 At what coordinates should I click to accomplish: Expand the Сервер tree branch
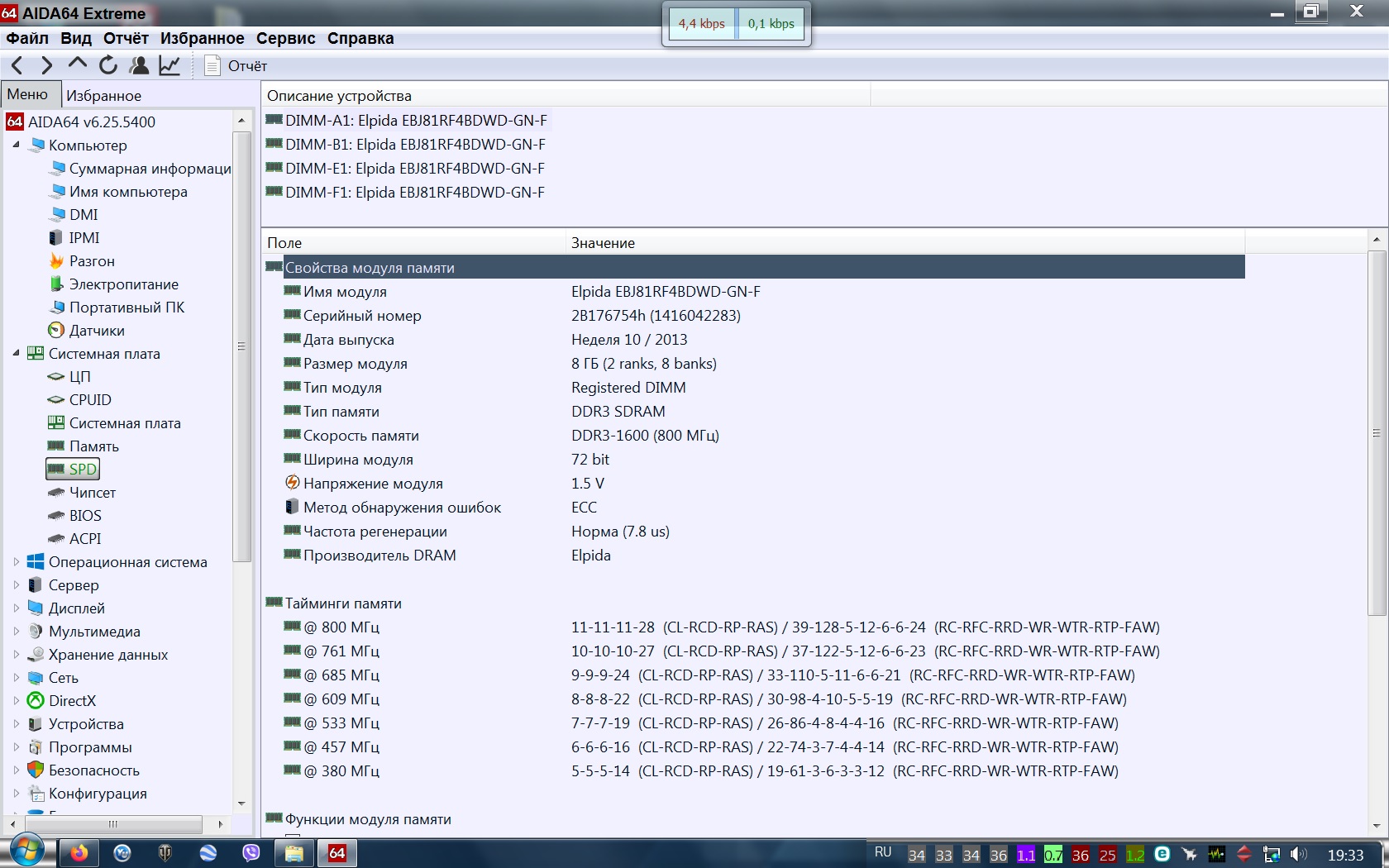click(x=16, y=584)
